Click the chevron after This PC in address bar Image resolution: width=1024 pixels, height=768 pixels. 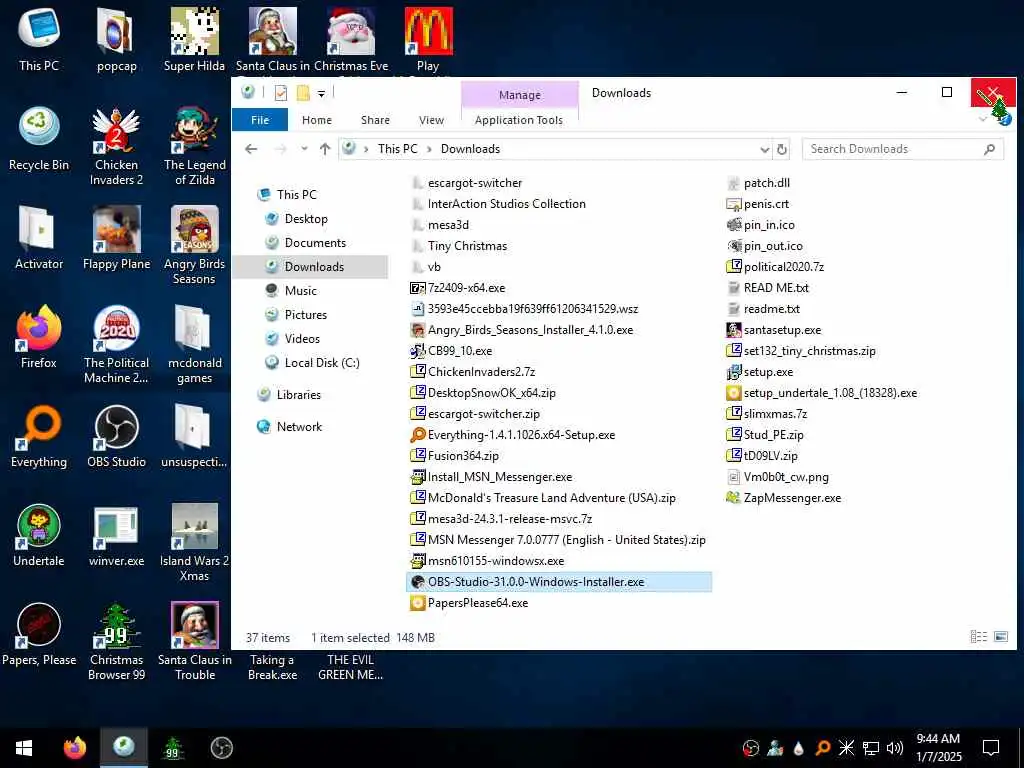[x=429, y=149]
